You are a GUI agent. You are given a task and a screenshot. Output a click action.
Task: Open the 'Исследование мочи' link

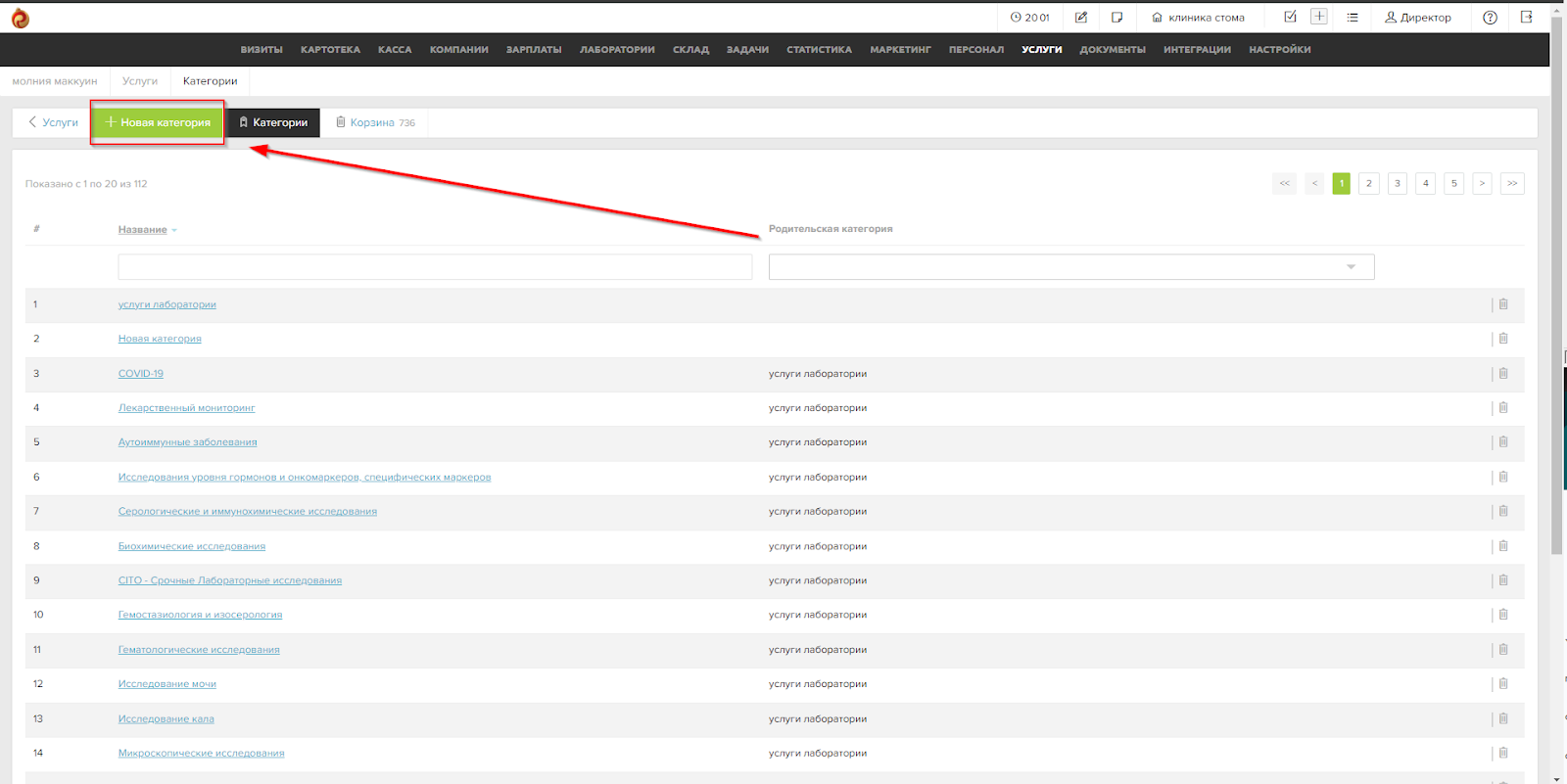167,684
